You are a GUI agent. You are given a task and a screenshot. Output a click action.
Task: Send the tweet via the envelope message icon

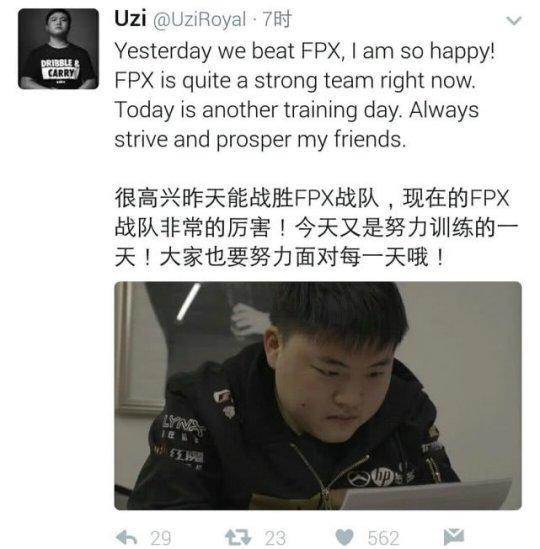click(x=454, y=537)
